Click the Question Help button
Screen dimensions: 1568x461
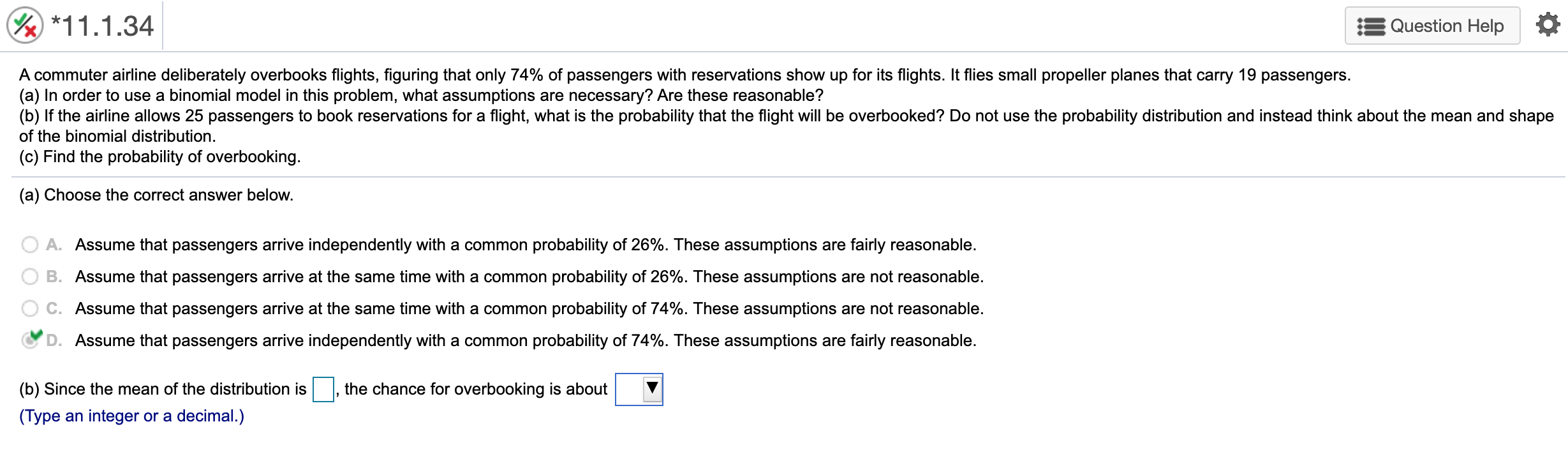(1432, 26)
